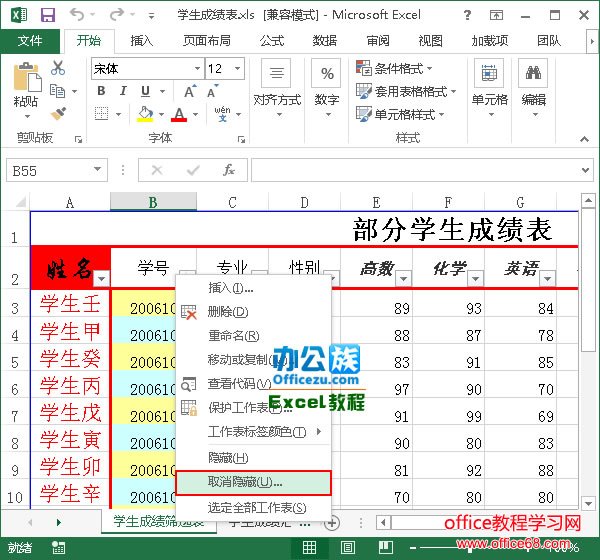
Task: Click the Paste clipboard icon
Action: 26,82
